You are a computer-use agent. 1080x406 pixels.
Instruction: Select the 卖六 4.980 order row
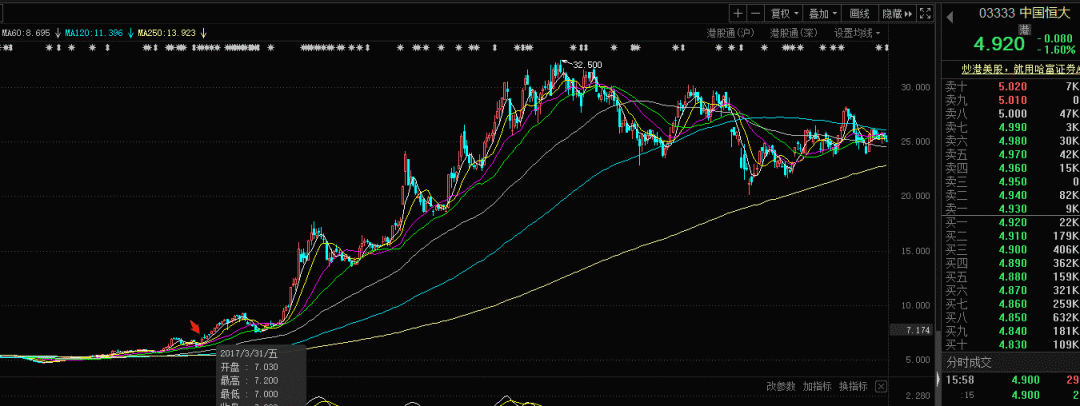pos(1011,141)
